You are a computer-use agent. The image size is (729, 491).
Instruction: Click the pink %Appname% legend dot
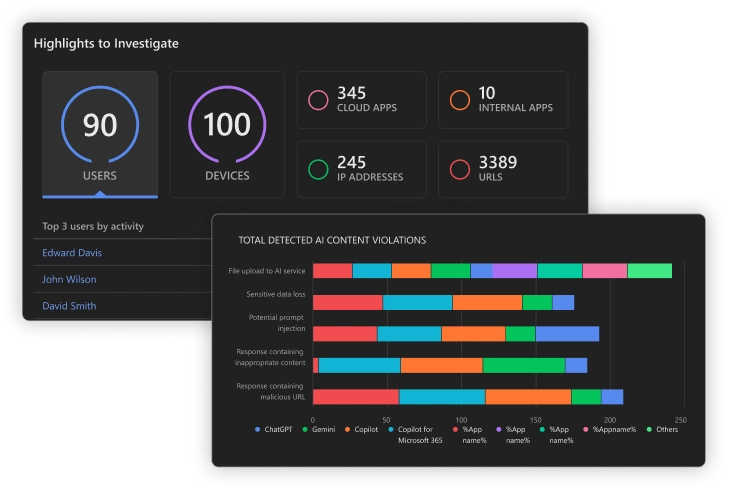pos(585,430)
